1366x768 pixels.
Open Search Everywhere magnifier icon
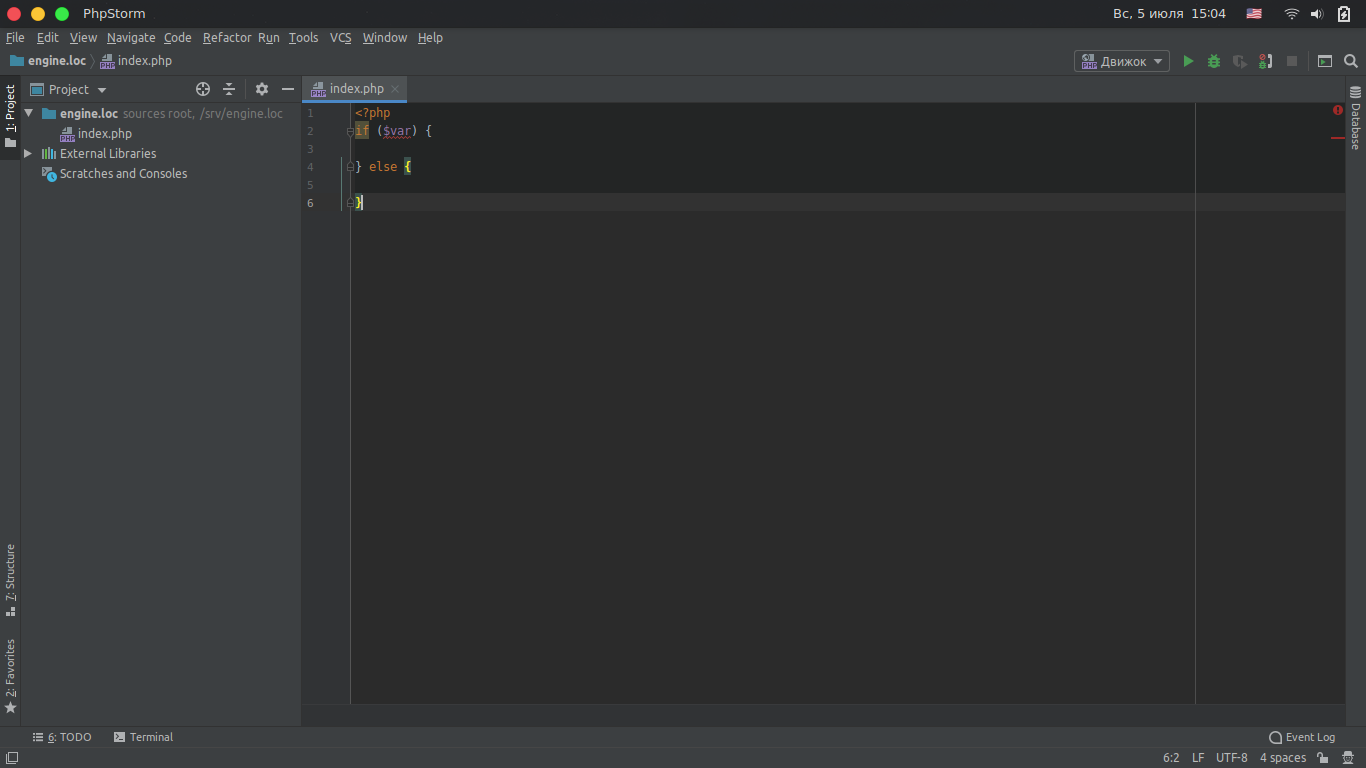(x=1351, y=61)
